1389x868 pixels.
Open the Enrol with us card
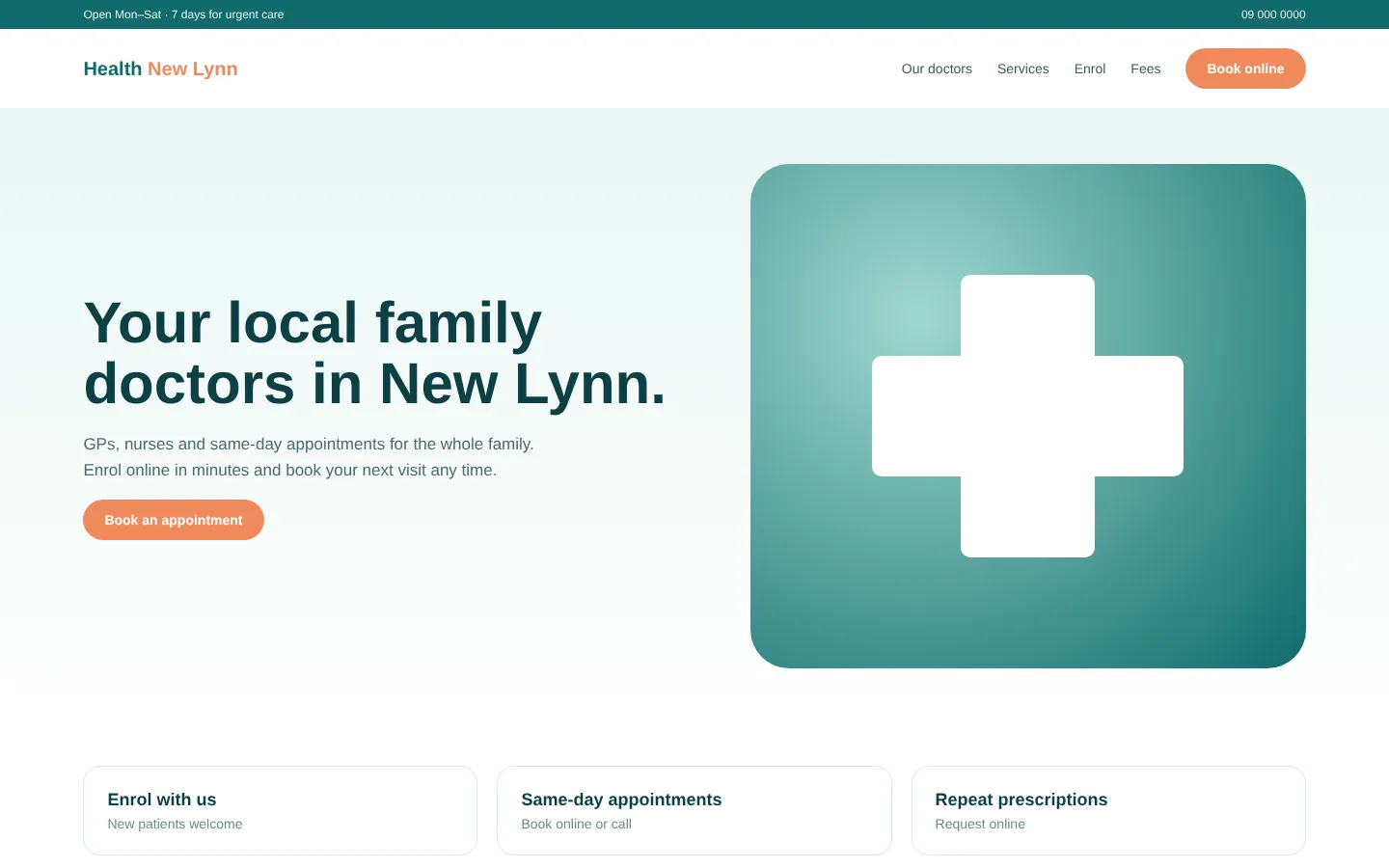[x=280, y=810]
